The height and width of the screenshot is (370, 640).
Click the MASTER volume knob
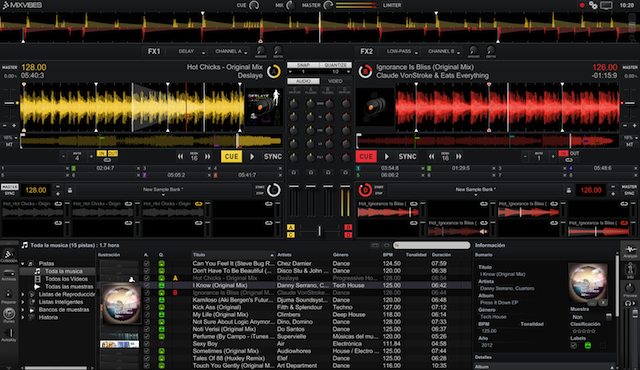pyautogui.click(x=328, y=5)
